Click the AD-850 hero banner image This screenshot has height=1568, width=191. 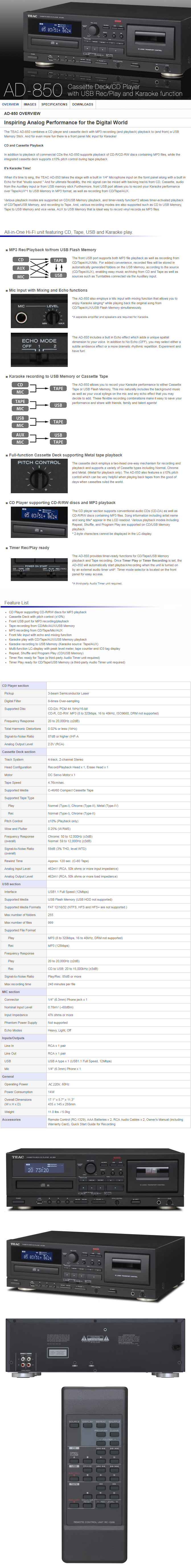coord(96,50)
